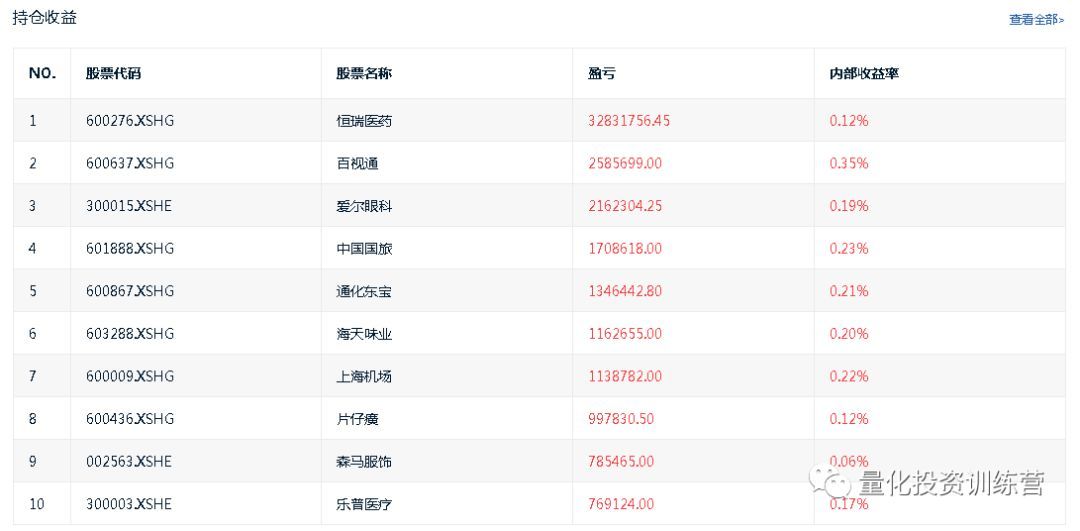Image resolution: width=1080 pixels, height=531 pixels.
Task: Click the 股票代码 column header
Action: 113,73
